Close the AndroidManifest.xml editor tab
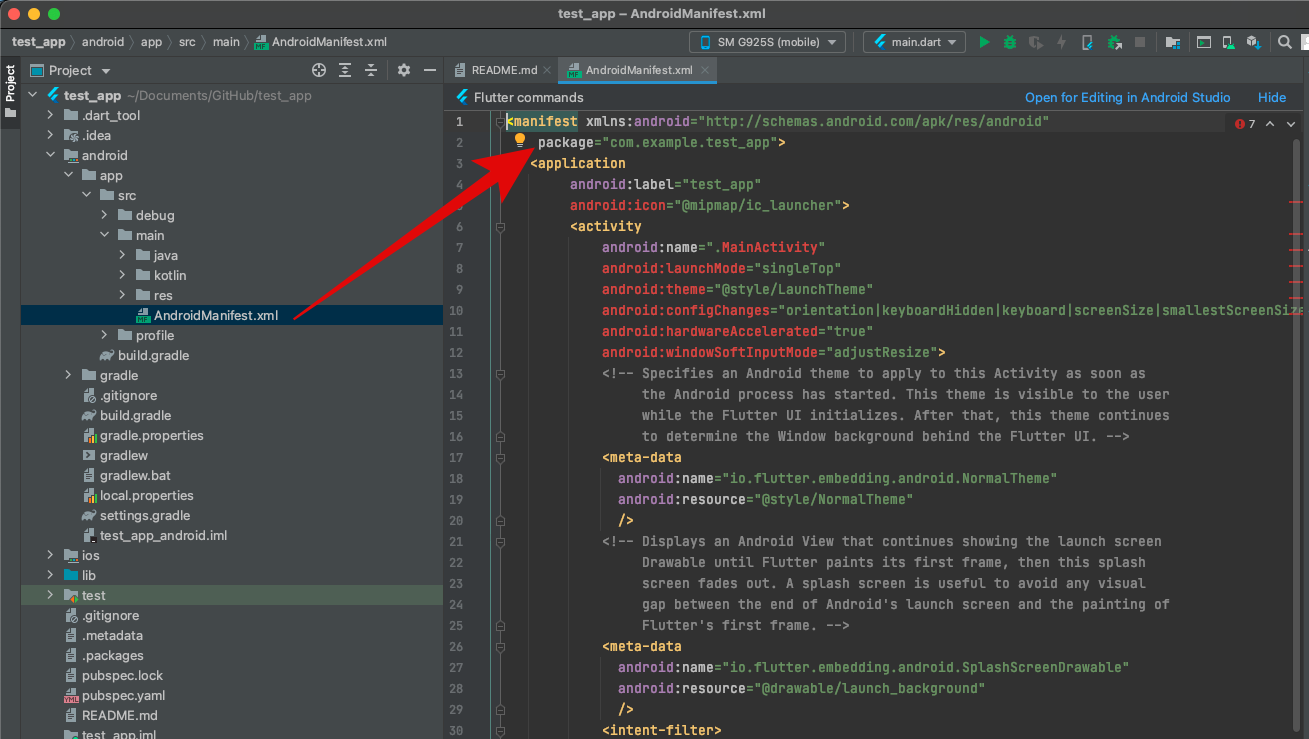The width and height of the screenshot is (1309, 739). [705, 70]
